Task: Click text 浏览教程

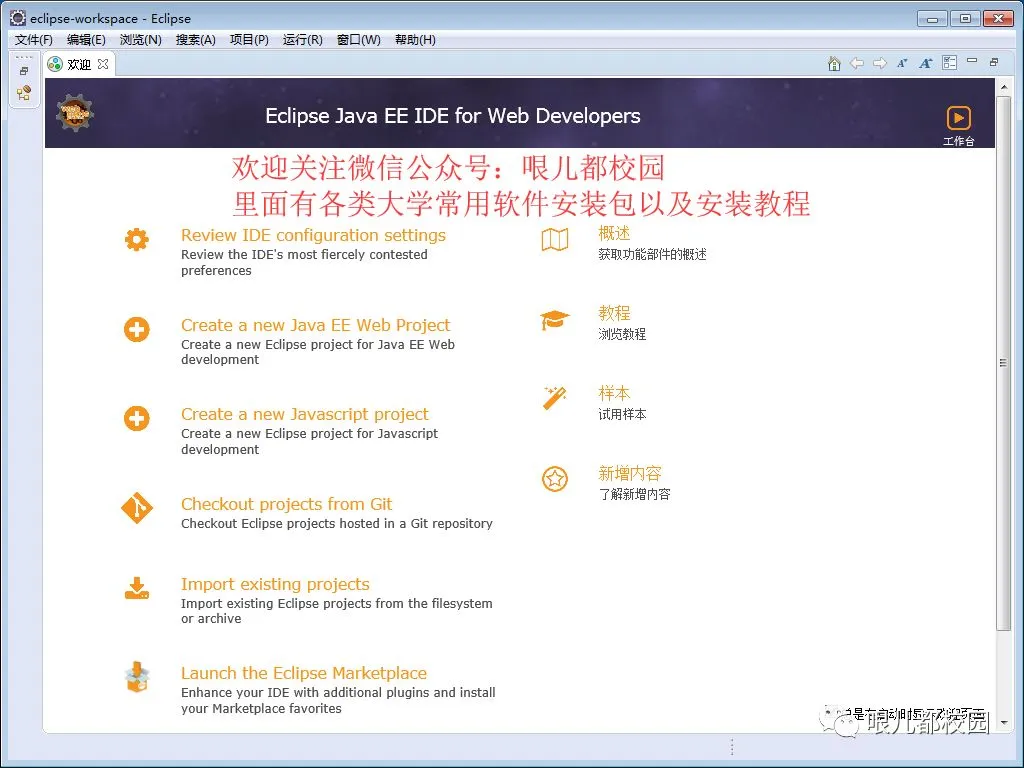Action: (622, 334)
